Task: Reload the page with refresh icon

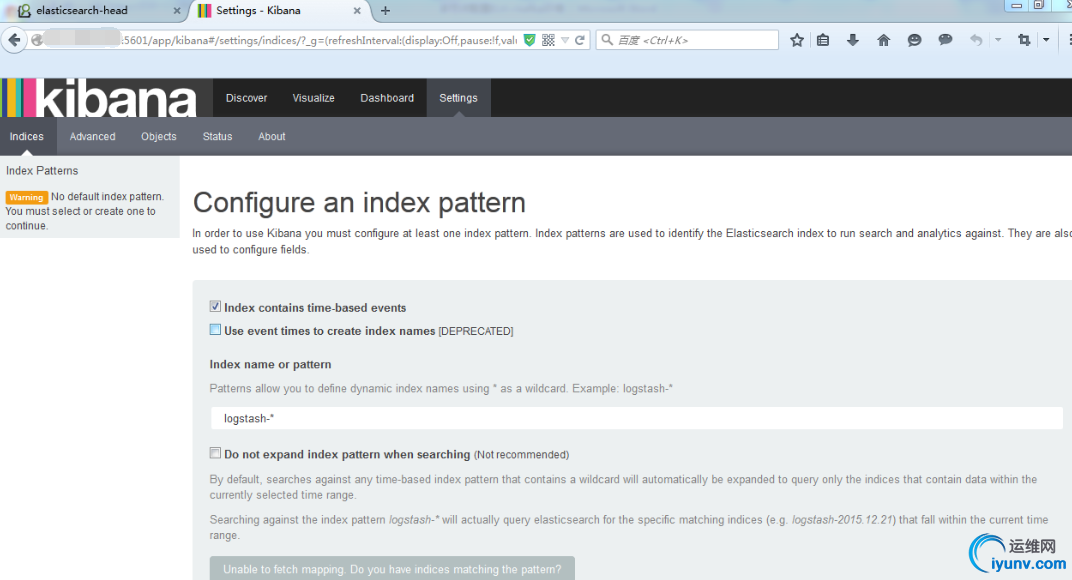Action: (x=580, y=40)
